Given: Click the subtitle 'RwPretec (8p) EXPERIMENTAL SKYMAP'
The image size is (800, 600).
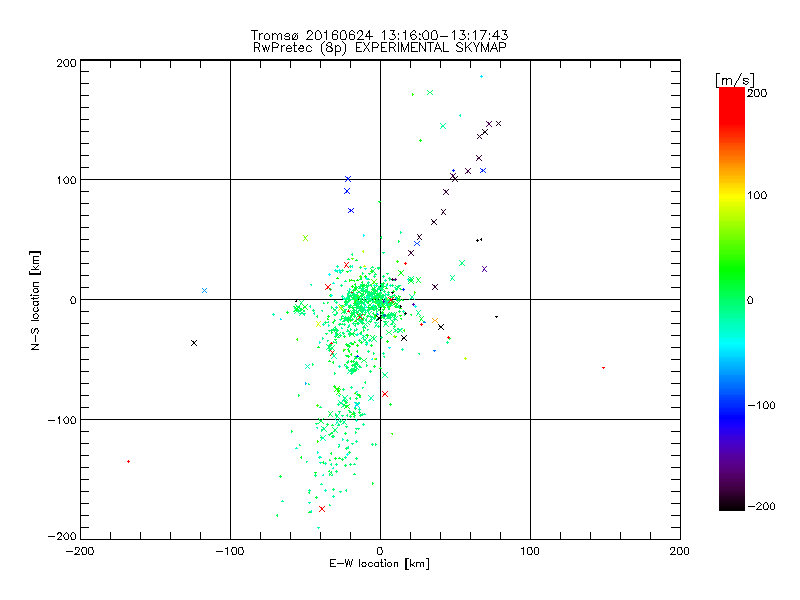Looking at the screenshot, I should pyautogui.click(x=380, y=48).
